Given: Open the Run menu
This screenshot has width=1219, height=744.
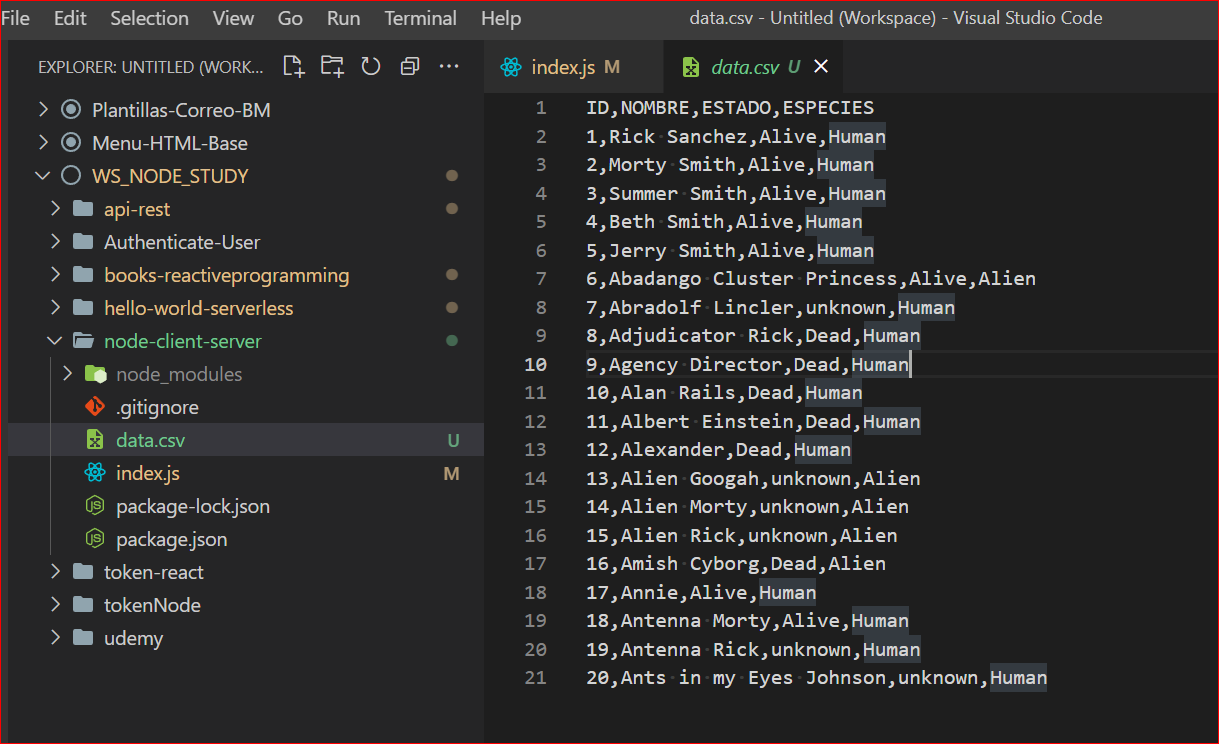Looking at the screenshot, I should pos(344,18).
